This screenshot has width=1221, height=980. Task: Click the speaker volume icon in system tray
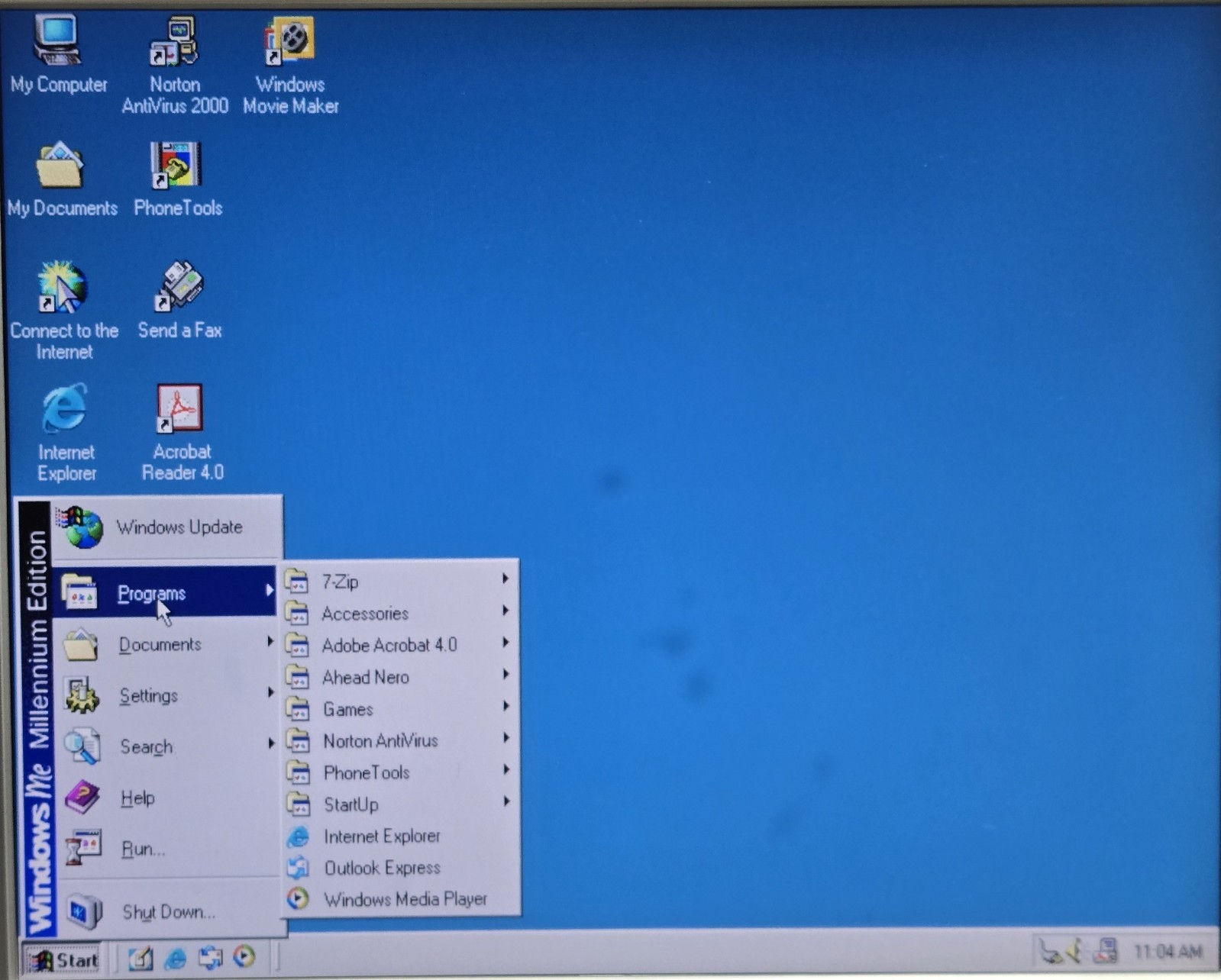coord(1075,951)
